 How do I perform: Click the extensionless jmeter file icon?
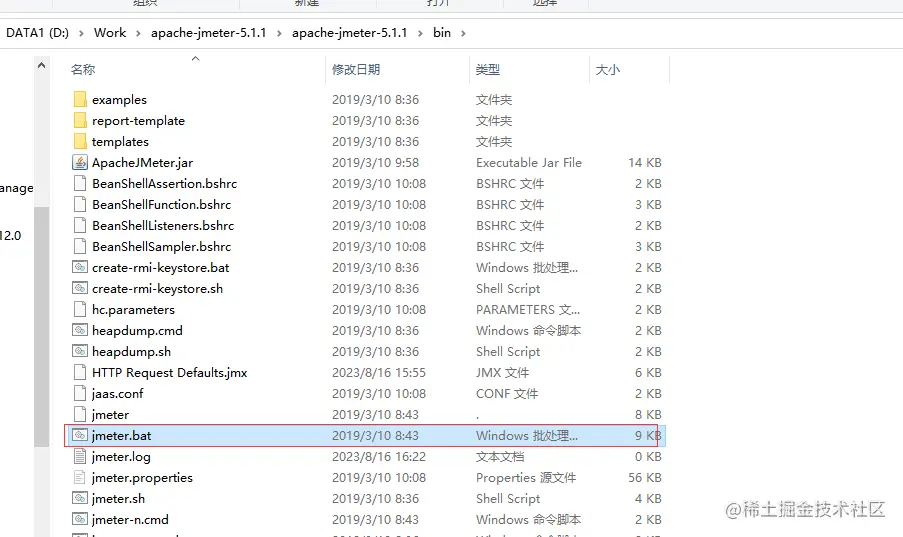click(x=80, y=414)
